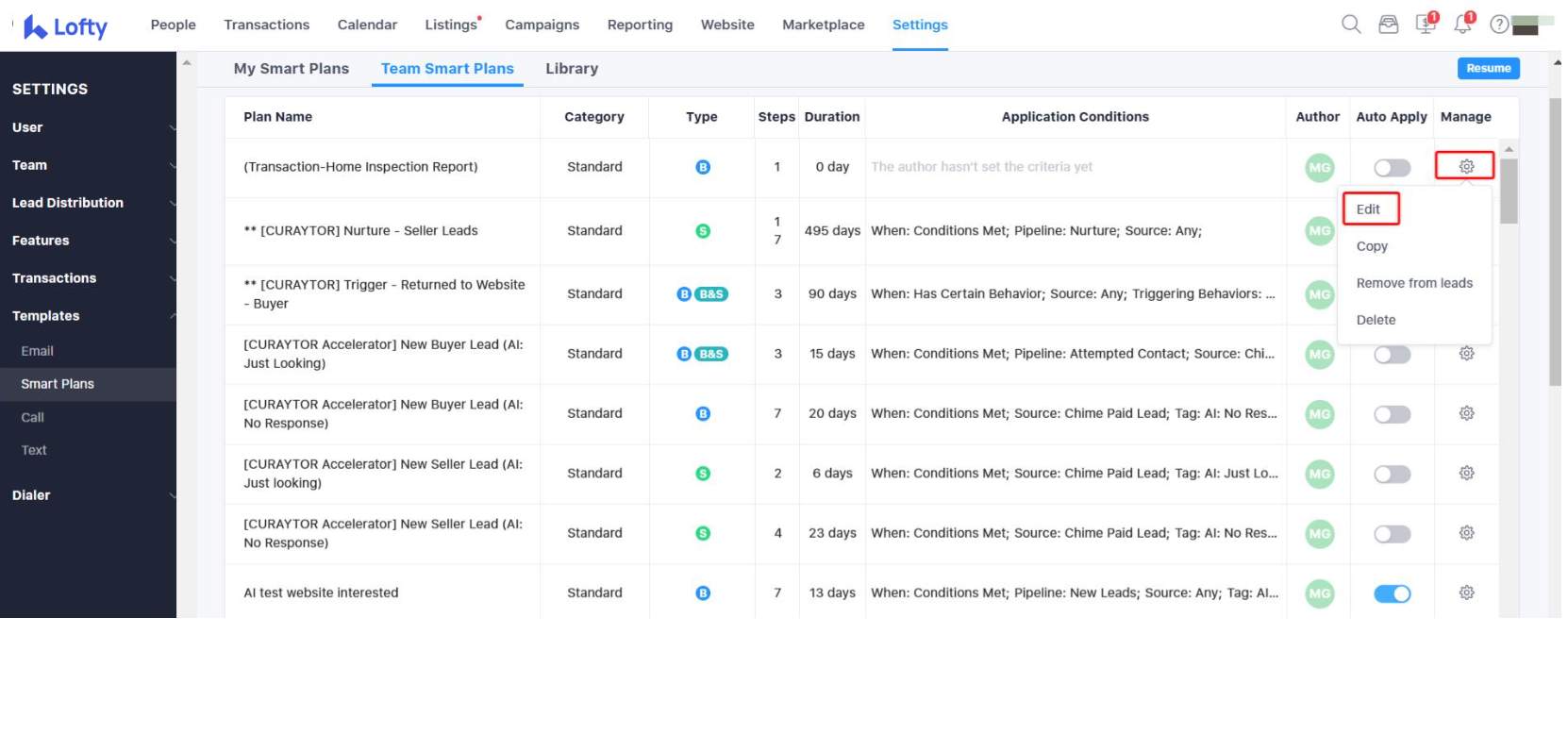This screenshot has width=1568, height=751.
Task: Enable Auto Apply for Transaction-Home Inspection Report plan
Action: click(1392, 168)
